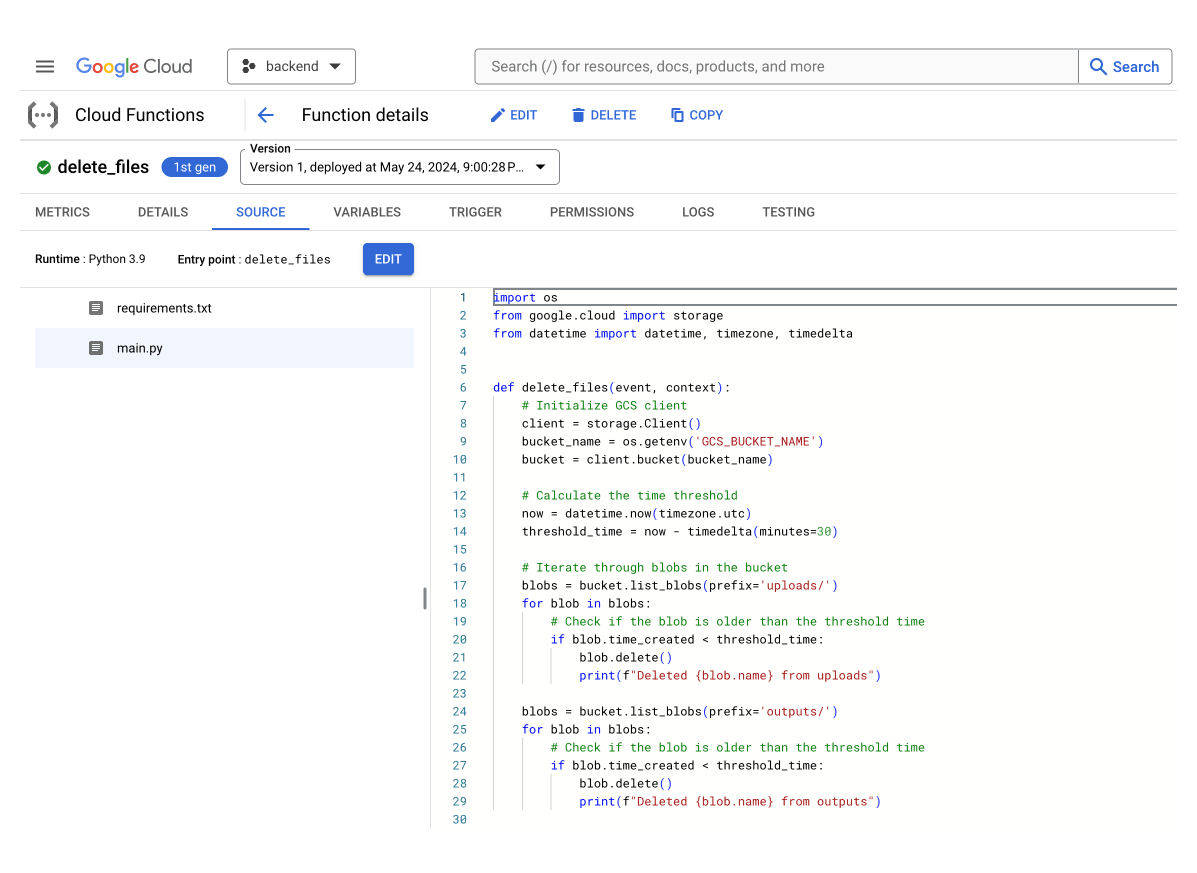Open the VARIABLES tab
The height and width of the screenshot is (873, 1197).
(367, 212)
